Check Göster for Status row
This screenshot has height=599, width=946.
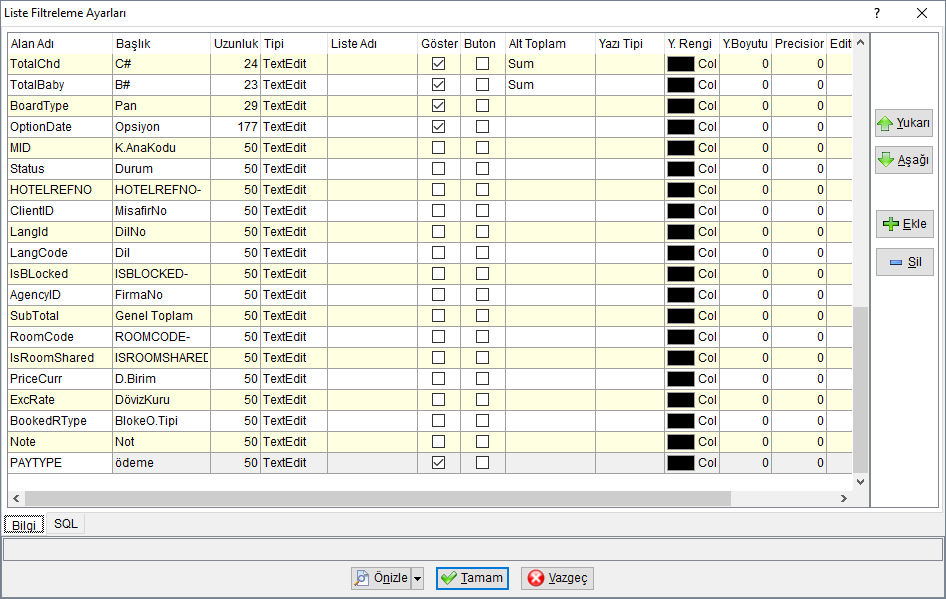coord(439,169)
